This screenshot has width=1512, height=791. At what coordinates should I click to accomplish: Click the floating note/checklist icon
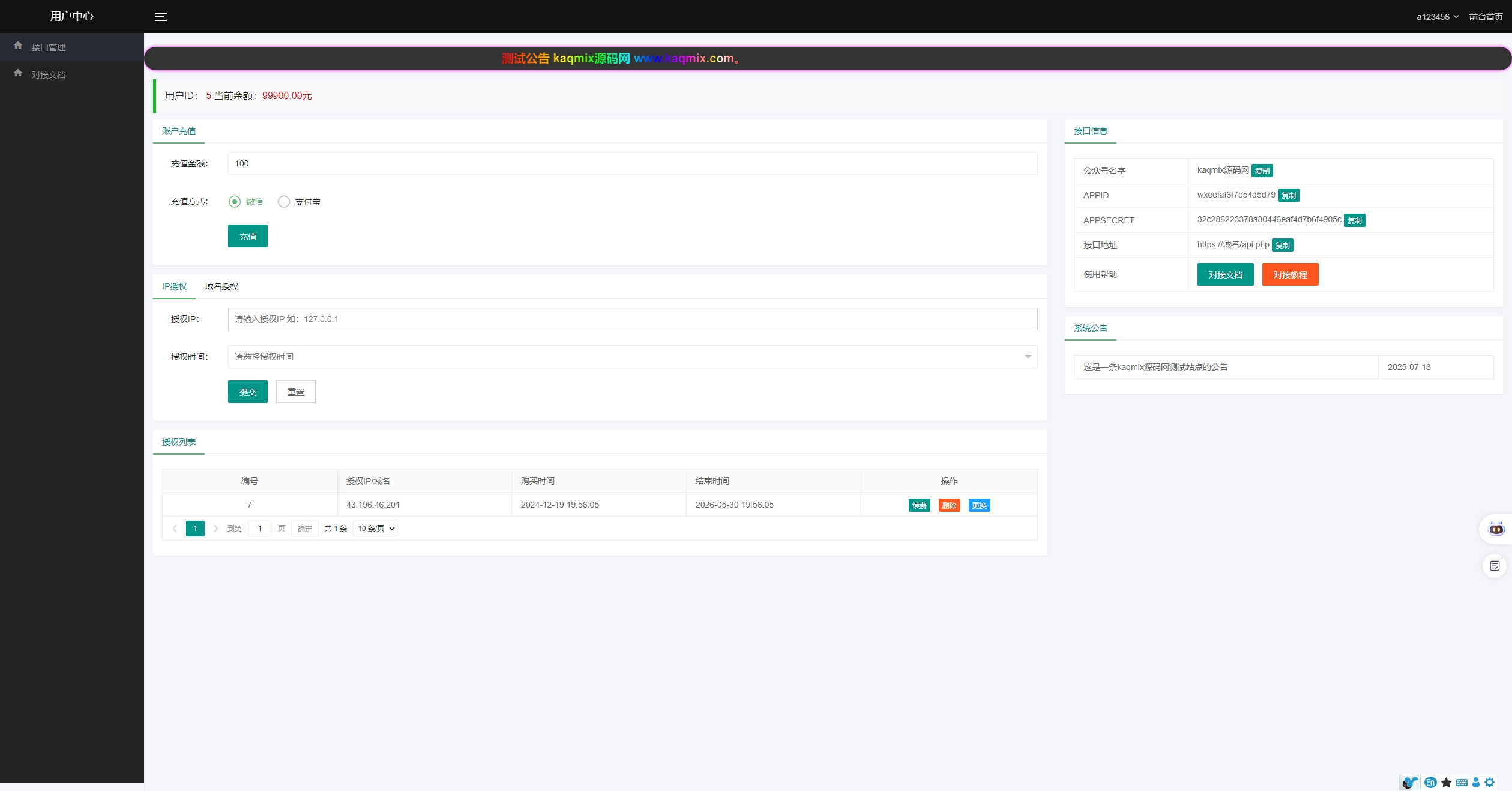[1495, 566]
